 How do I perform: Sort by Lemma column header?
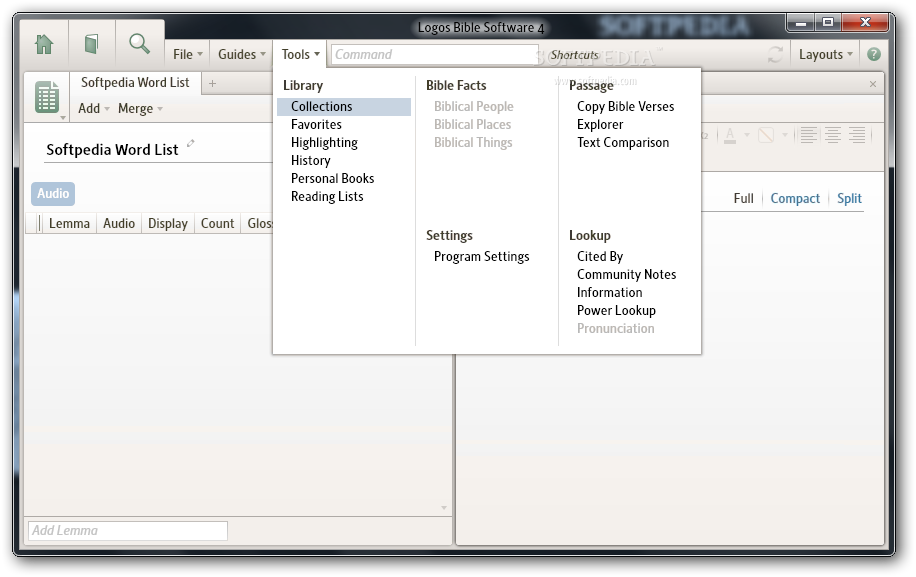pos(69,224)
